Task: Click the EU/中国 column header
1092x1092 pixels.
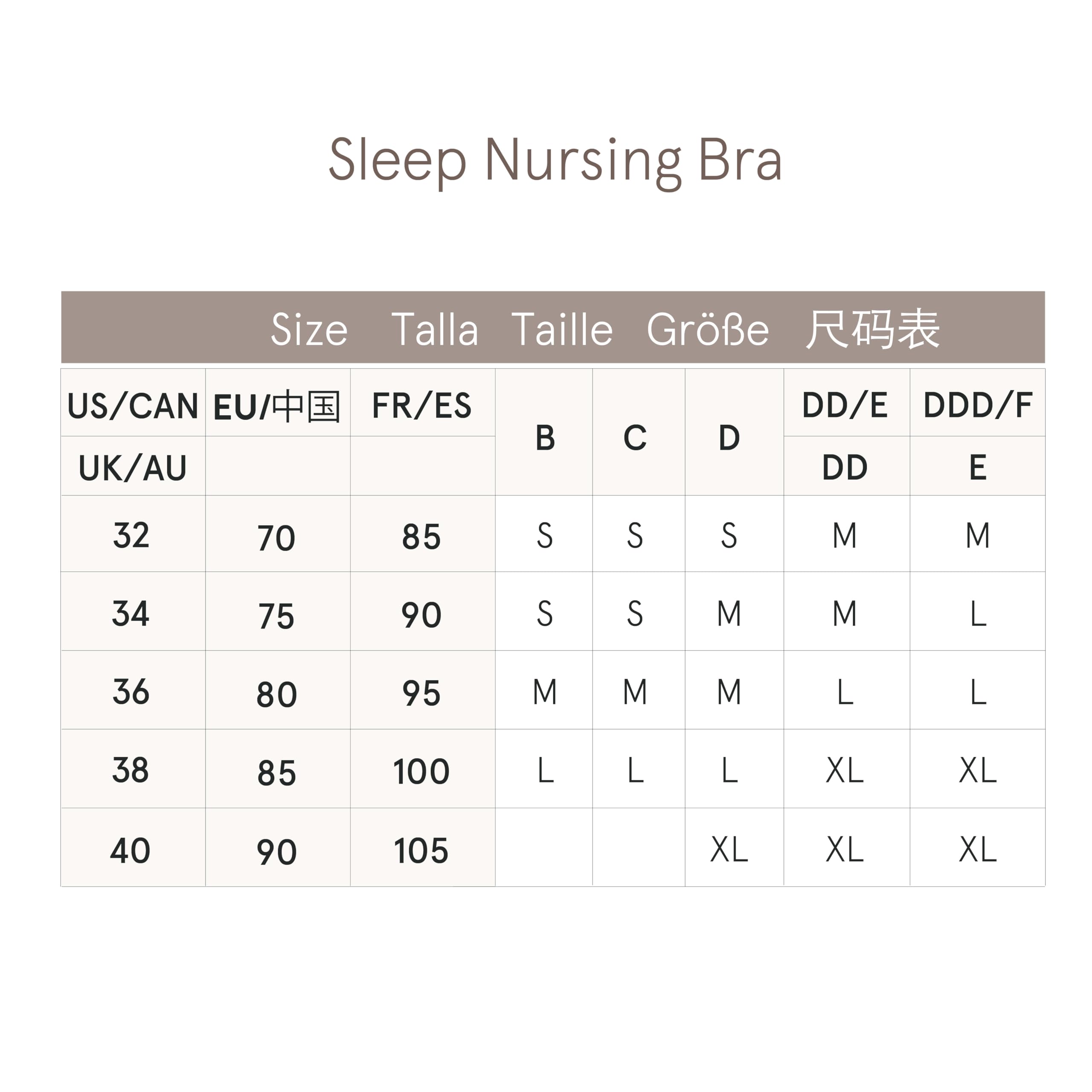Action: [x=277, y=407]
